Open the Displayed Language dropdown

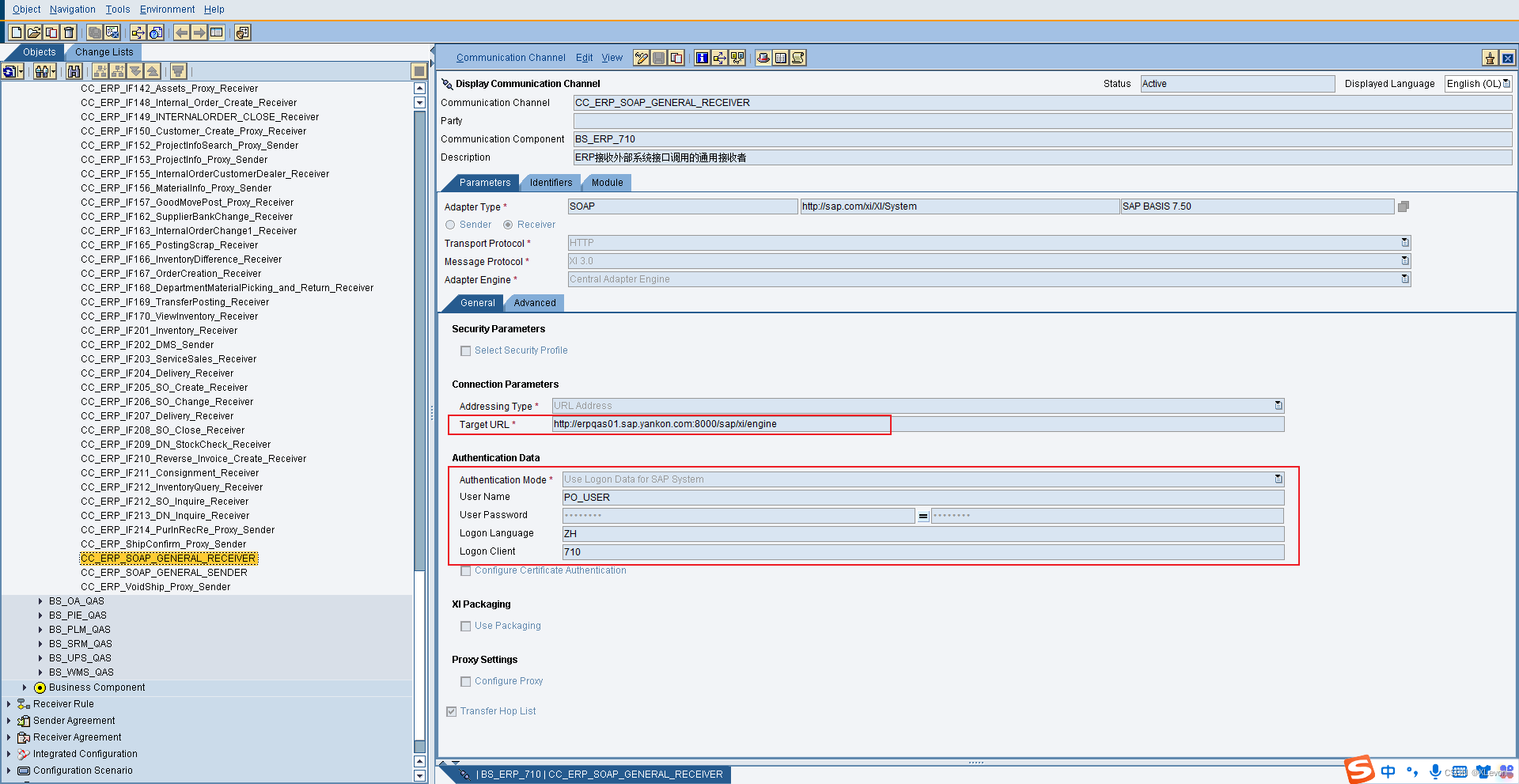pos(1506,84)
